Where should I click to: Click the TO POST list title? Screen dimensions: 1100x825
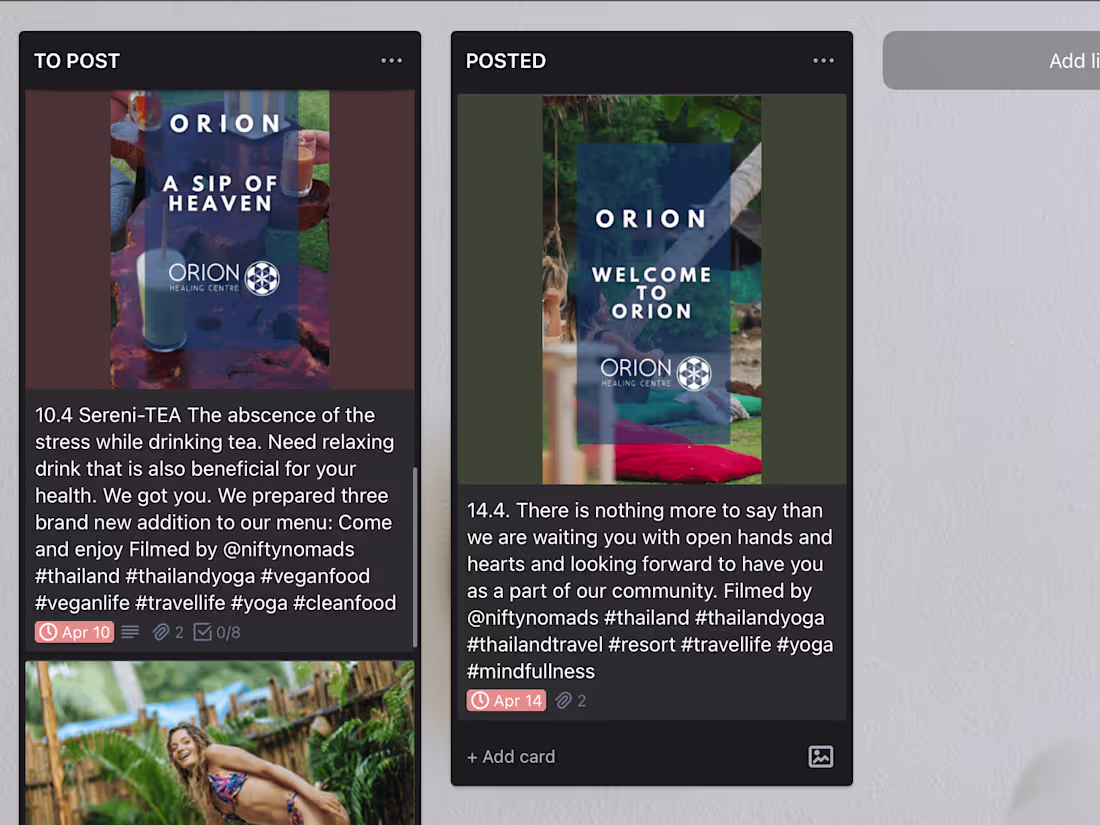point(77,61)
